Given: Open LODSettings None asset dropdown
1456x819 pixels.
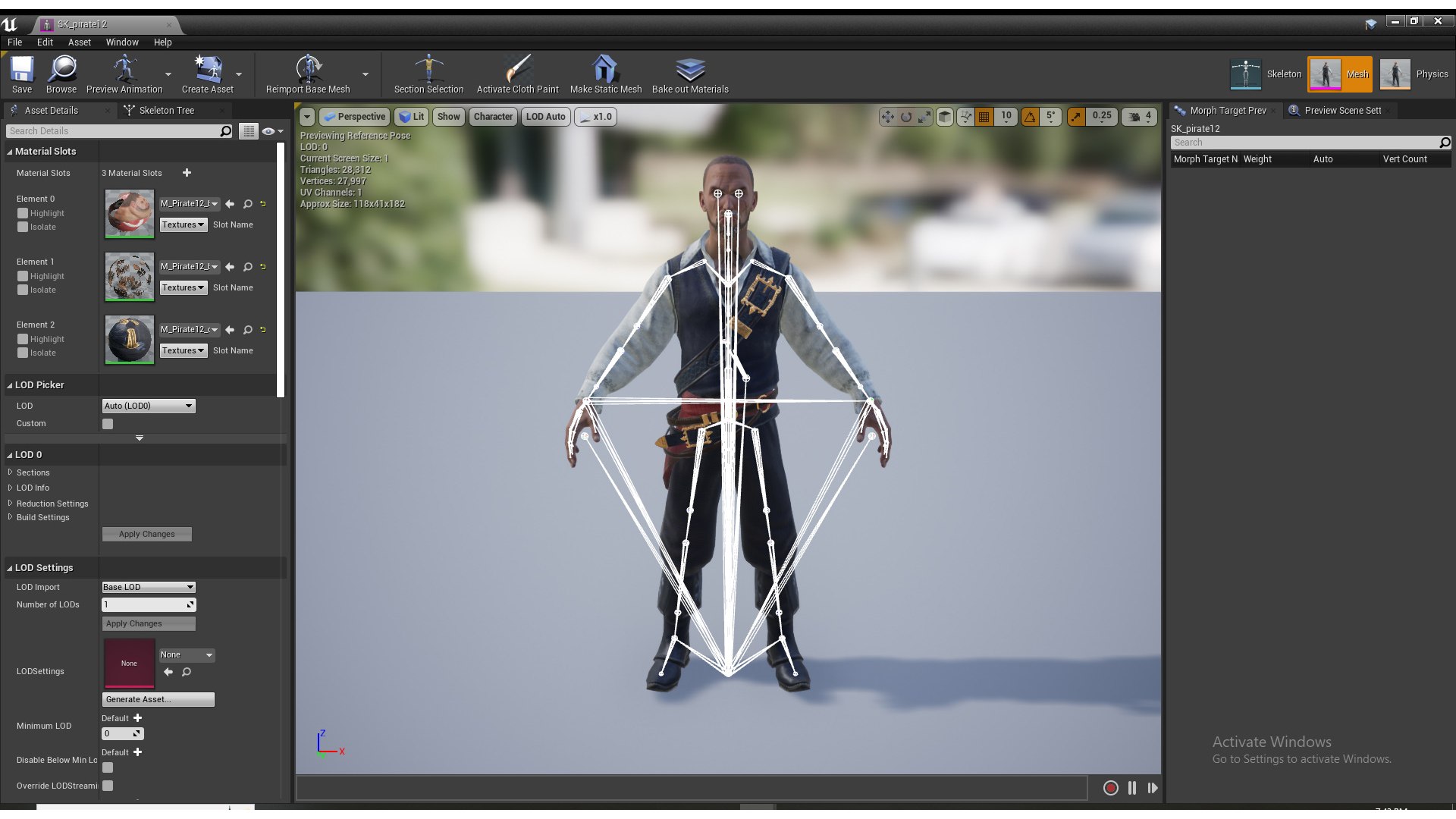Looking at the screenshot, I should (x=187, y=655).
